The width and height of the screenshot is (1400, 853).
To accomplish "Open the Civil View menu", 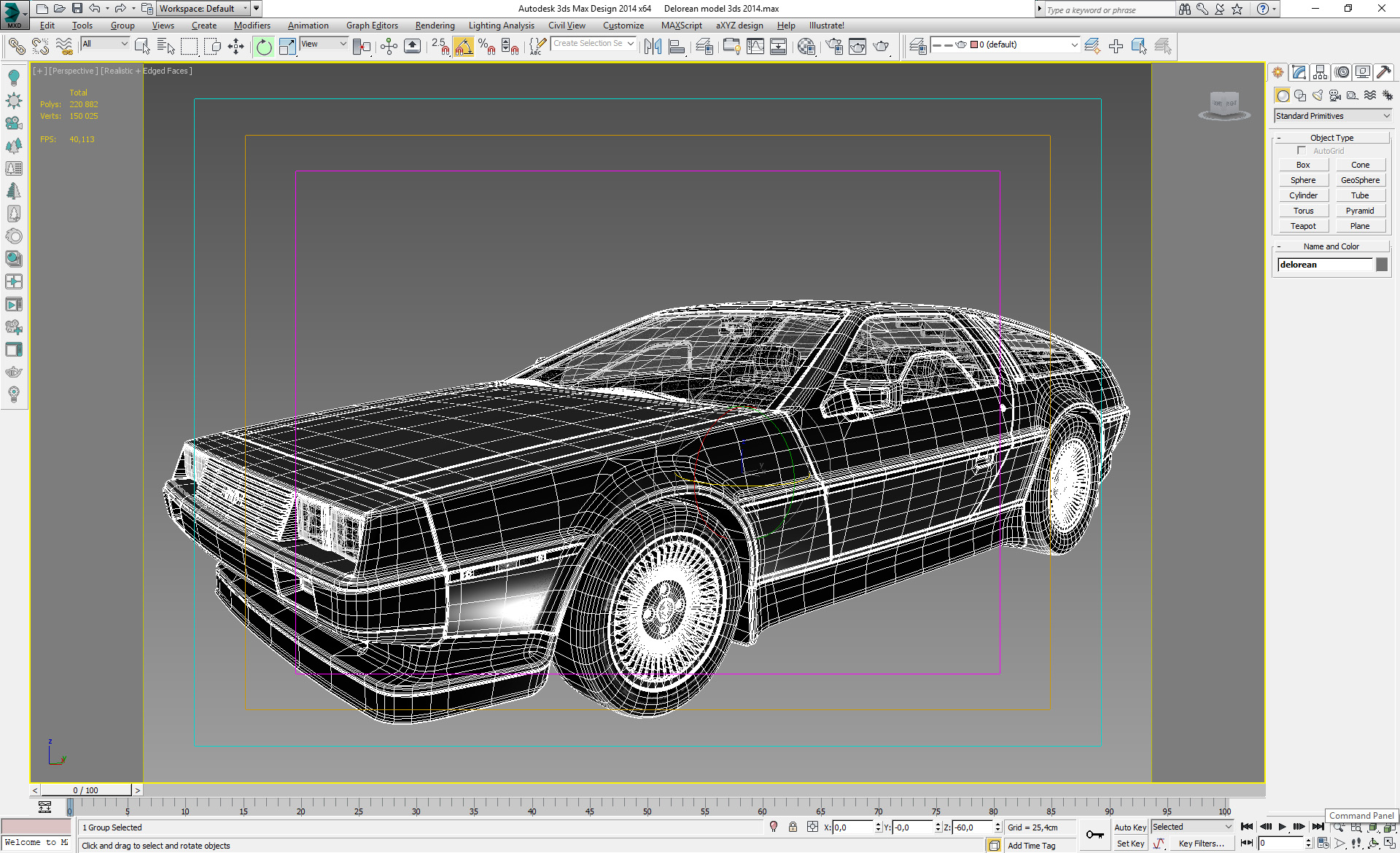I will (567, 26).
